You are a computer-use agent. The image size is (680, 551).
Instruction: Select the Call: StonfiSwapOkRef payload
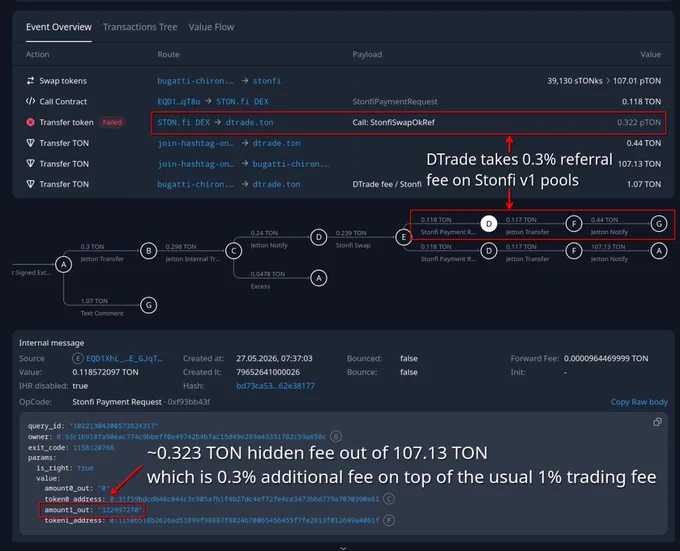(x=393, y=122)
